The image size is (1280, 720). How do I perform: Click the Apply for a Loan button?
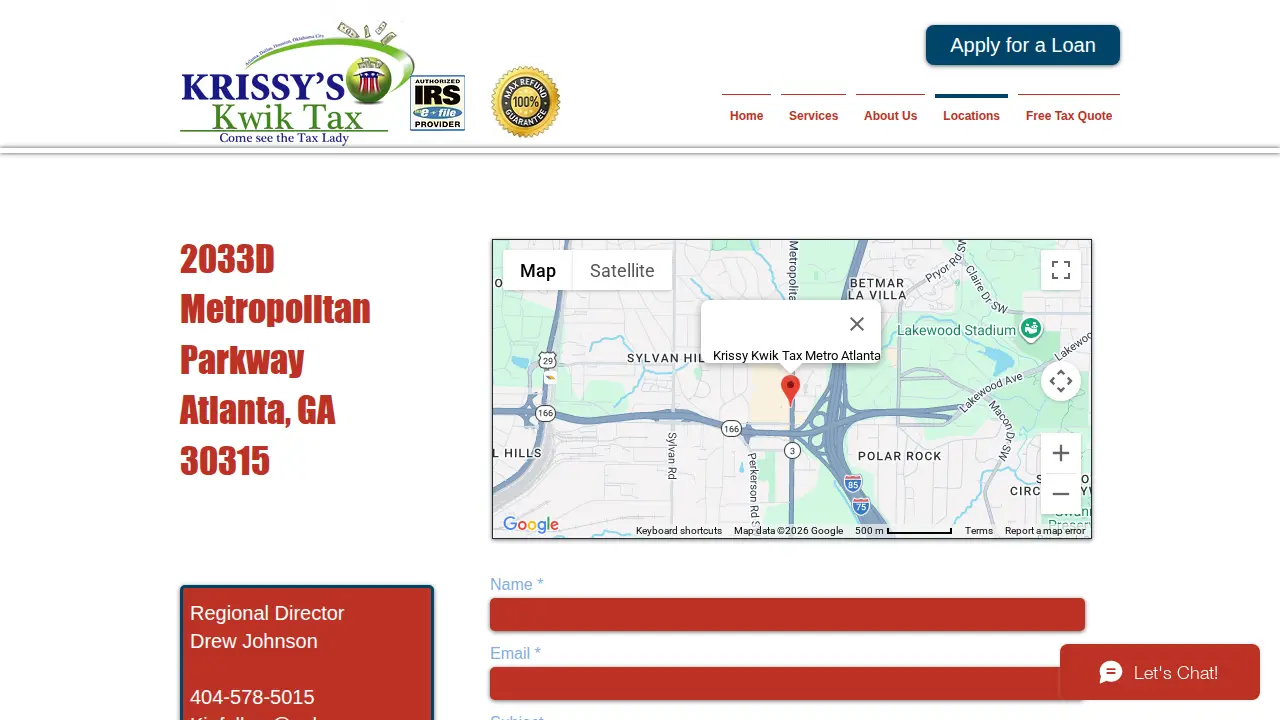1023,45
